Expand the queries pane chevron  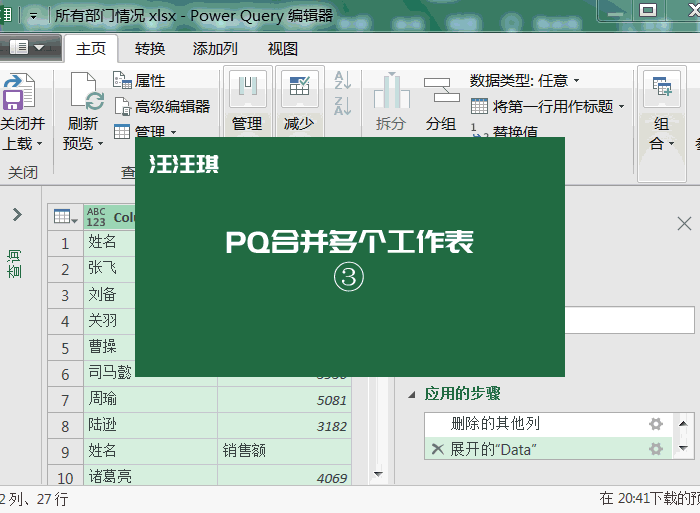click(17, 215)
